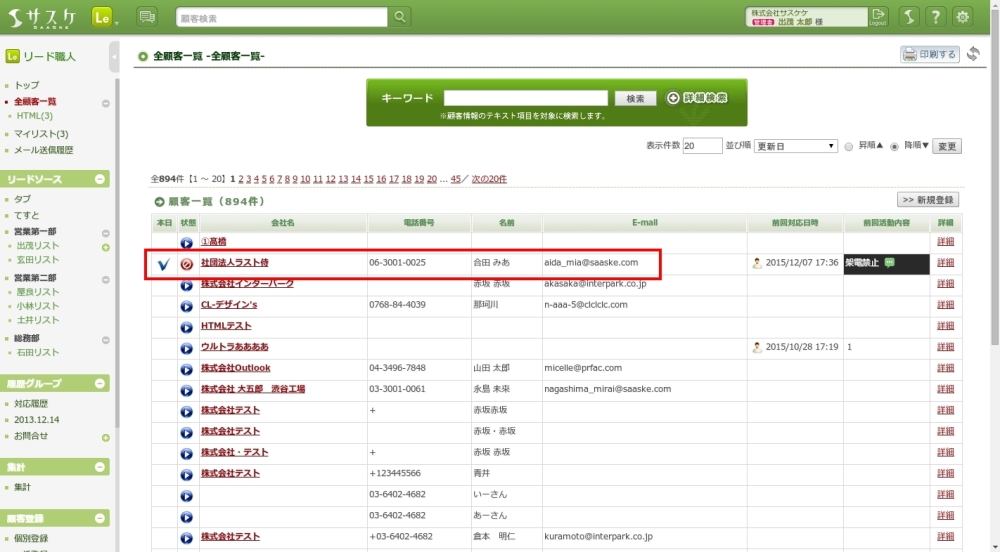Select the 降順 descending radio button
This screenshot has height=552, width=1000.
pos(894,146)
